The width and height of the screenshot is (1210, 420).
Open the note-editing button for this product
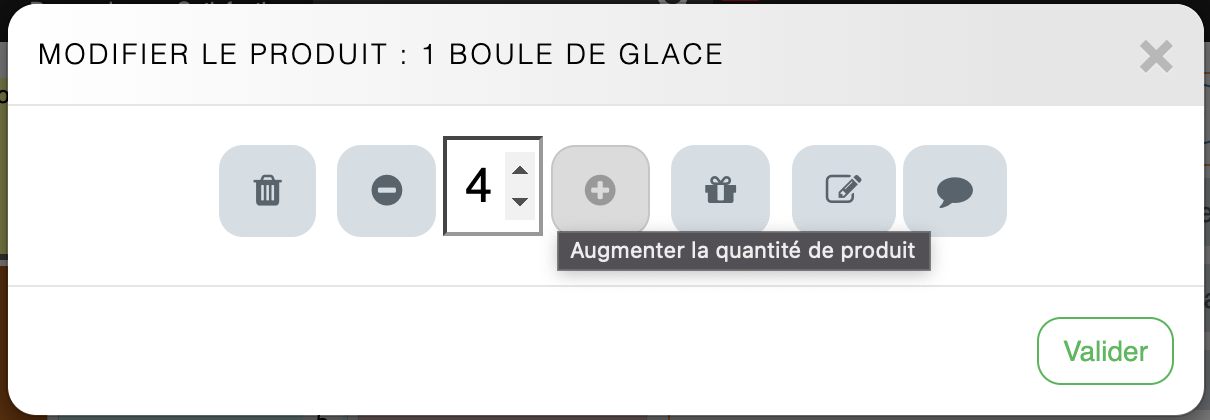[x=843, y=191]
